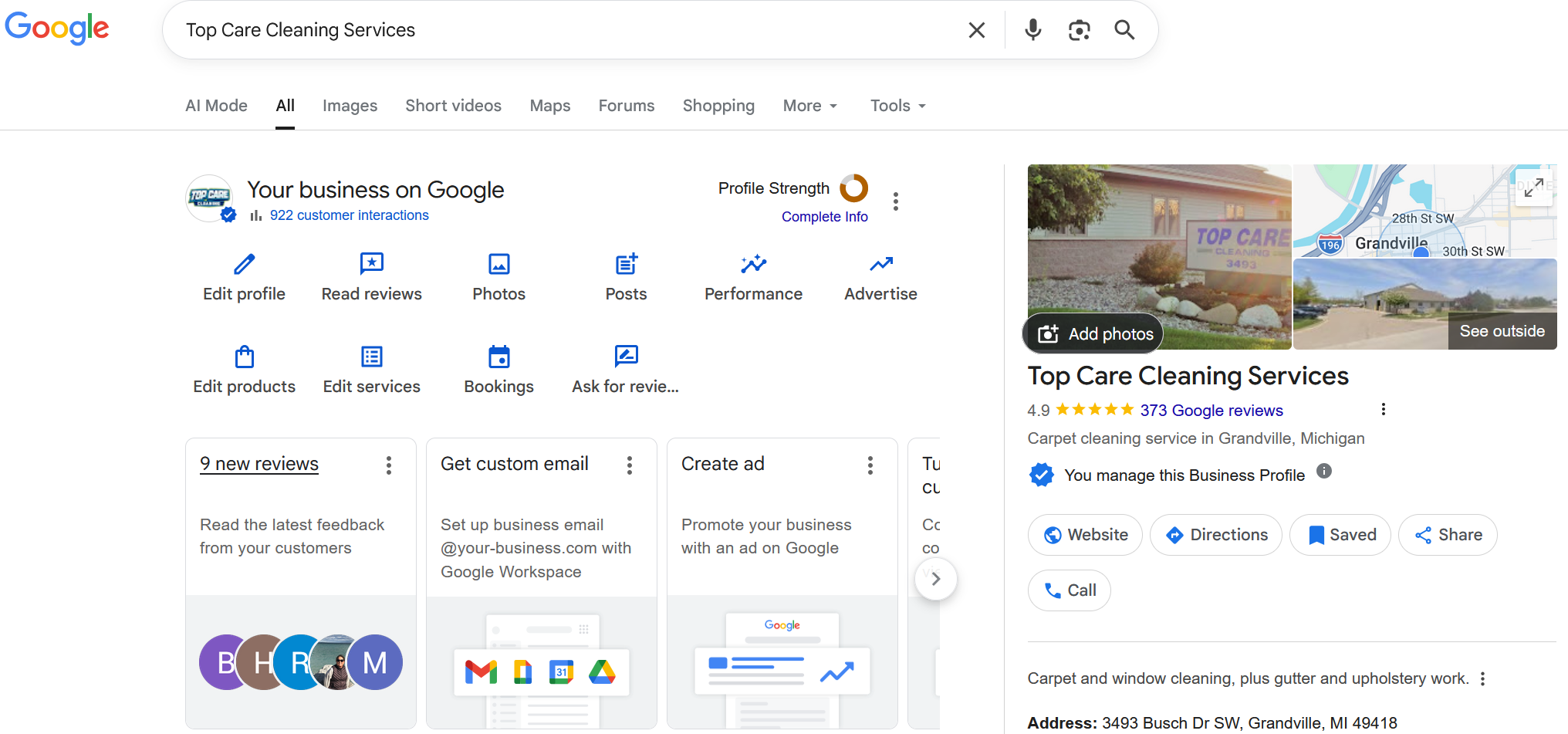Go to Google homepage logo
The width and height of the screenshot is (1568, 734).
(57, 29)
